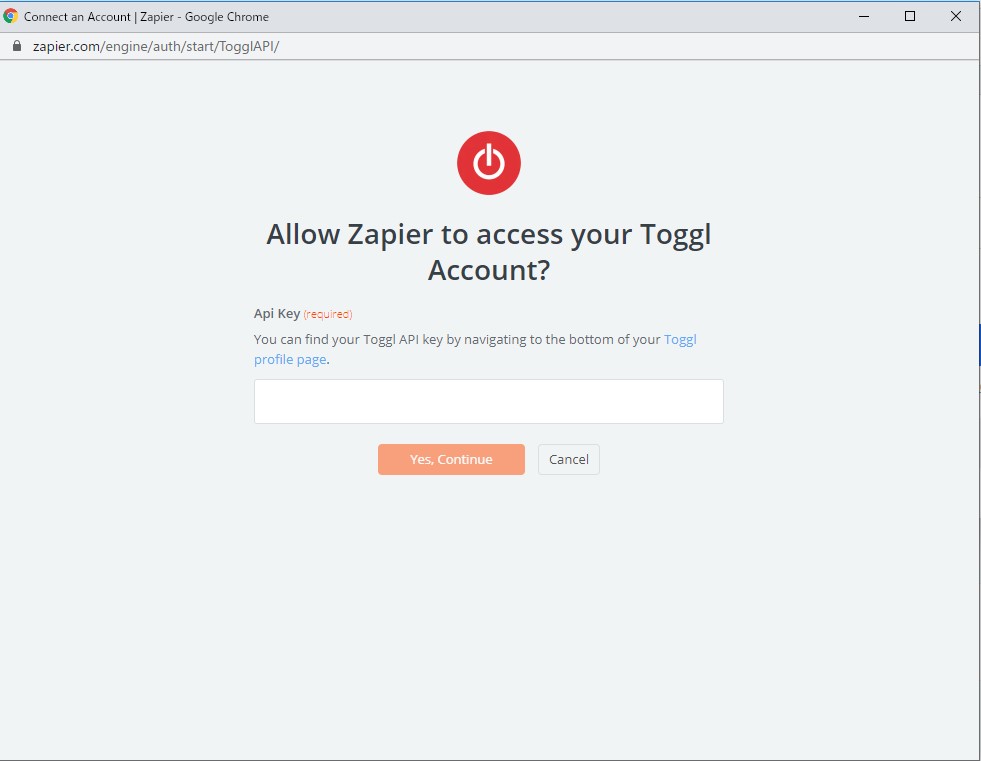Click the zapier.com domain in address bar
This screenshot has width=981, height=761.
(66, 46)
